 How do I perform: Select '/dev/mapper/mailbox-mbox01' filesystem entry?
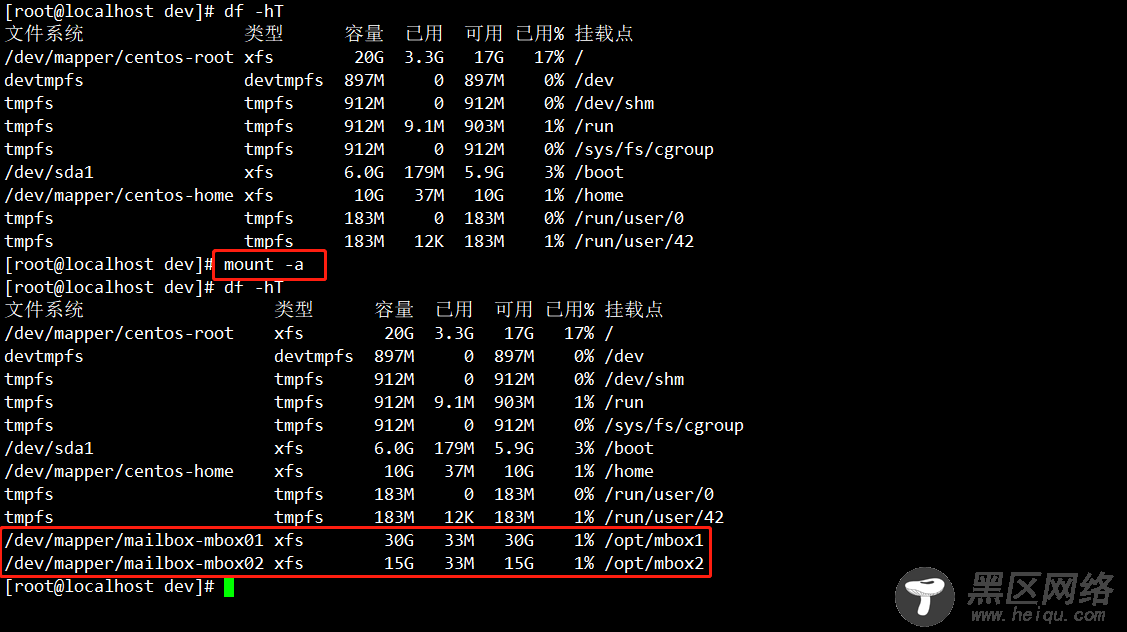point(134,541)
